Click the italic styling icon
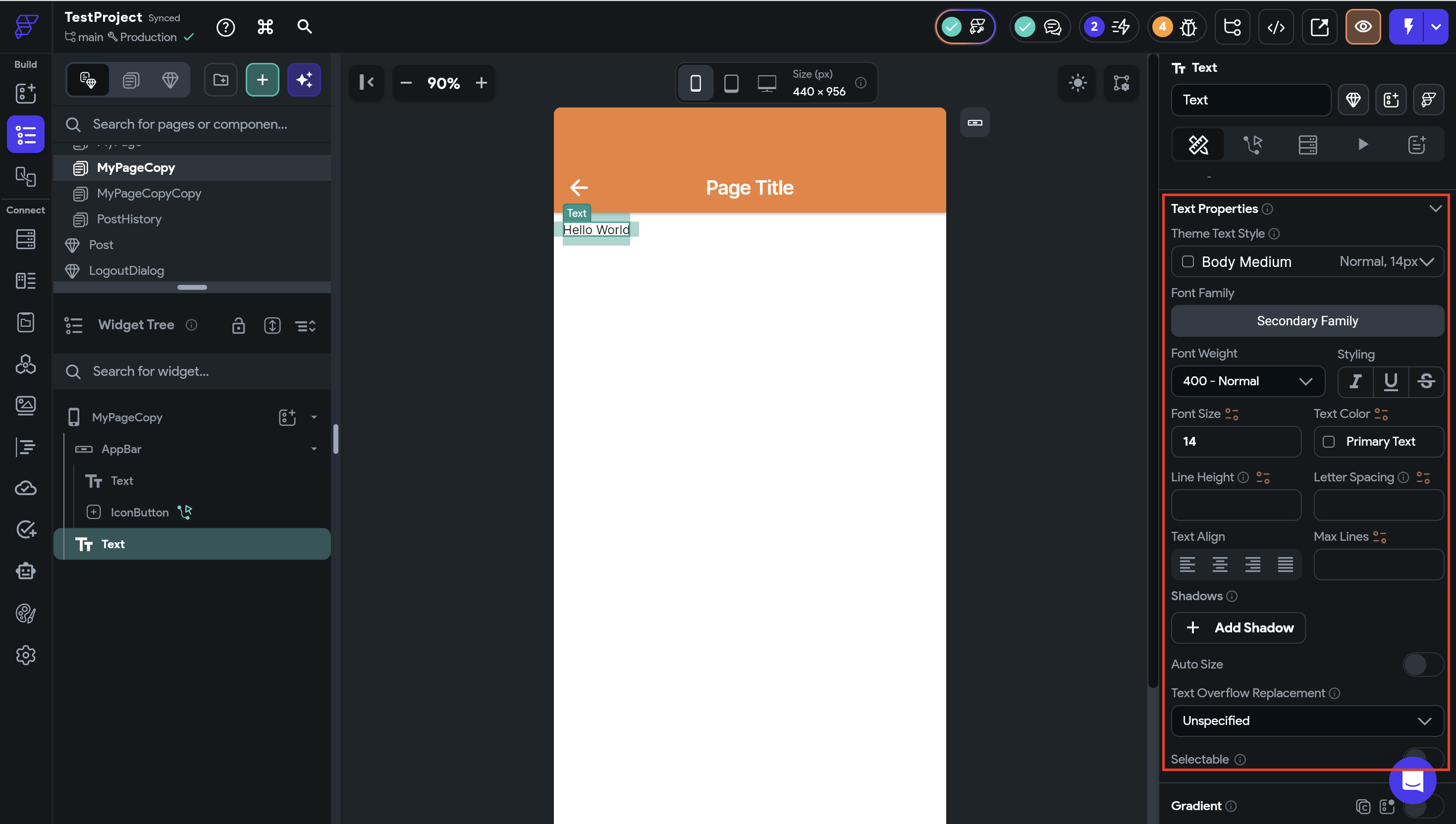The height and width of the screenshot is (824, 1456). [1355, 381]
